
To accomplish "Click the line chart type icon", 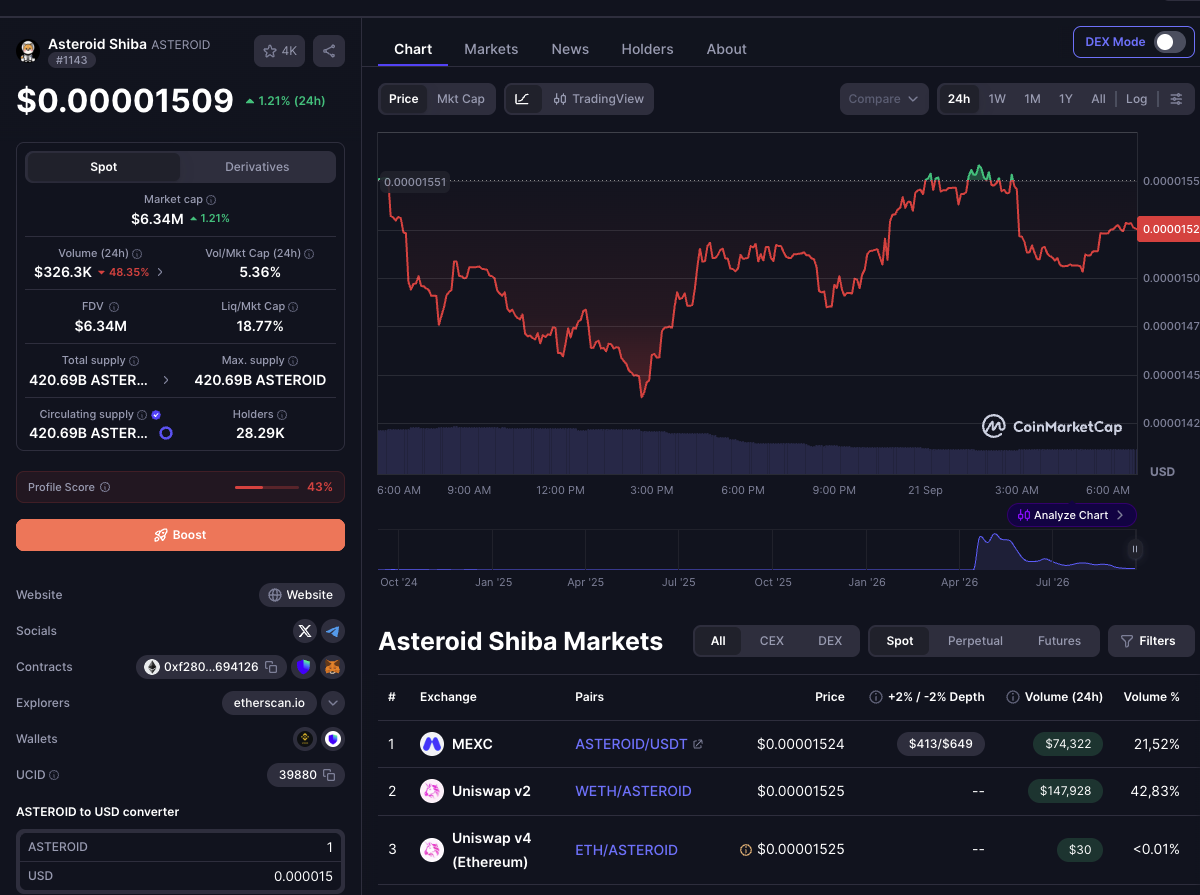I will pos(522,99).
